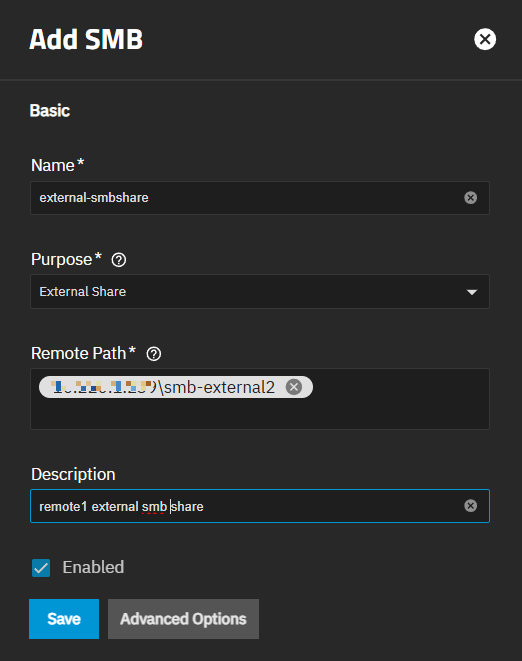This screenshot has width=522, height=661.
Task: Open Advanced Options
Action: point(183,619)
